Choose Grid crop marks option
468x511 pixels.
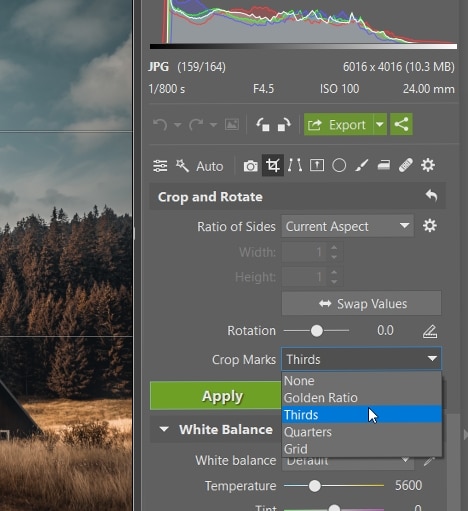click(362, 449)
